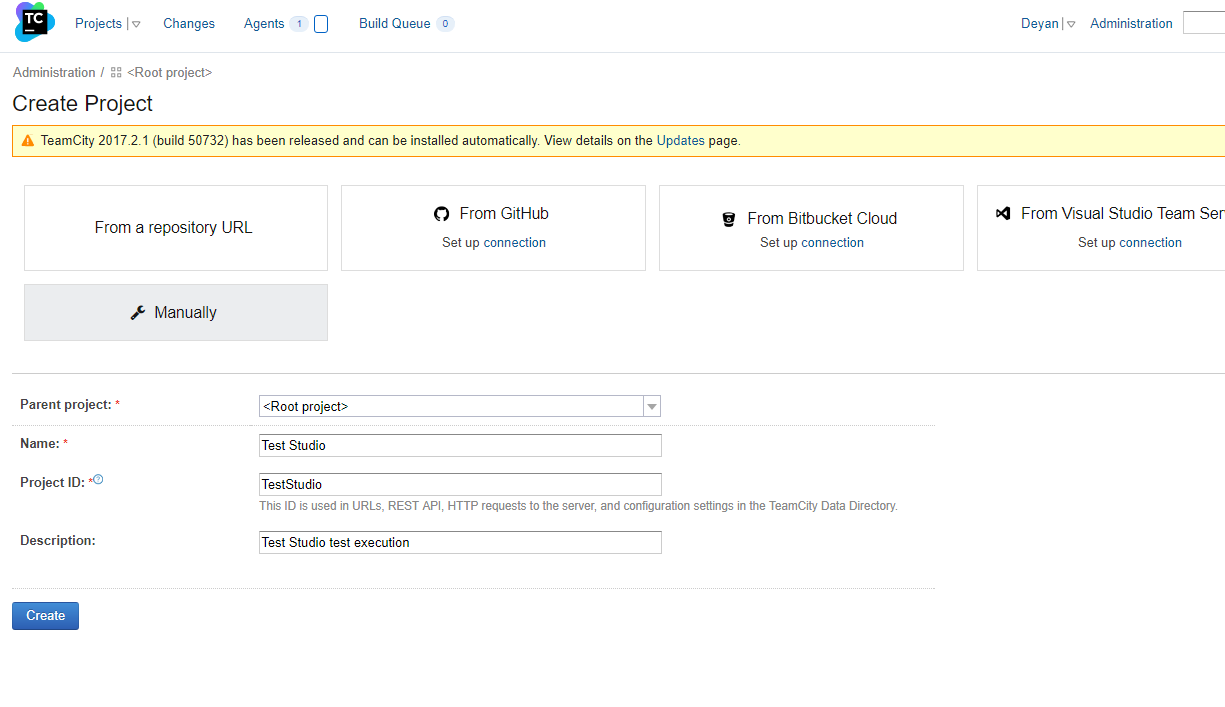
Task: Click the Build Queue count badge
Action: point(445,24)
